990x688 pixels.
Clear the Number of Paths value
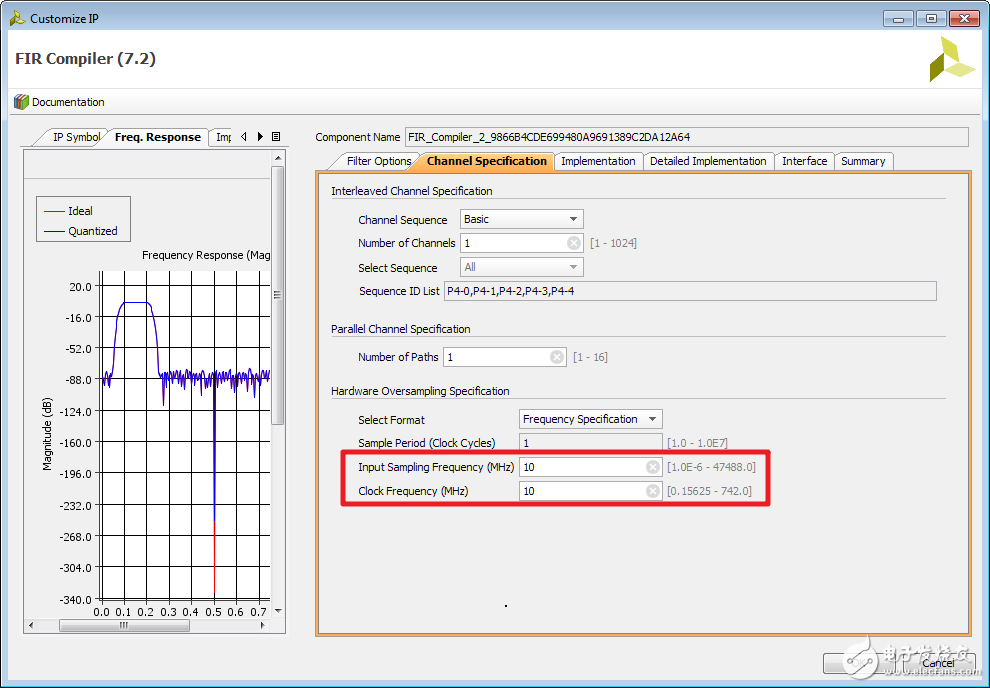click(x=557, y=357)
